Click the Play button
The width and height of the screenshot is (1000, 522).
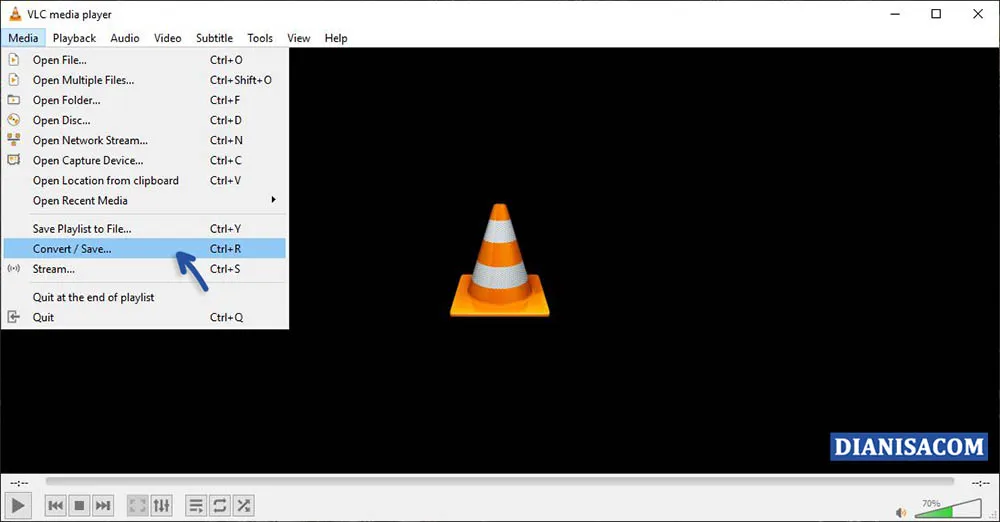point(18,506)
